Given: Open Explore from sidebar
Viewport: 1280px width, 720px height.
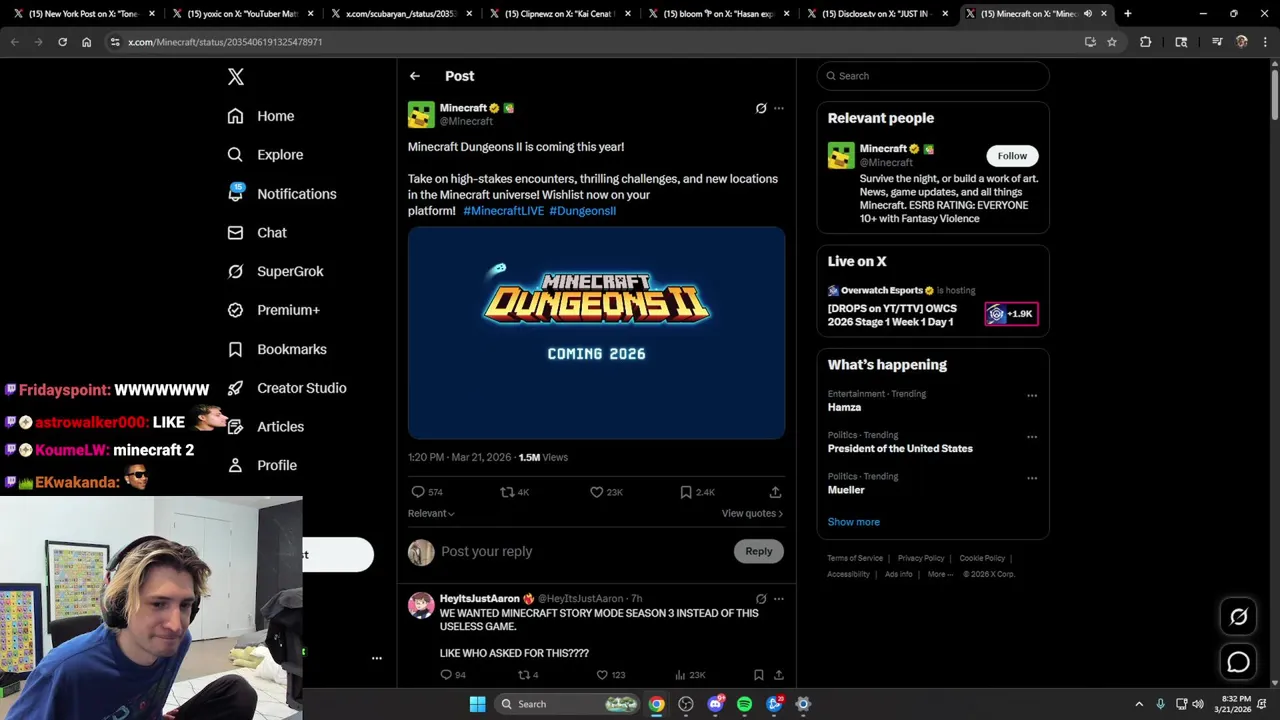Looking at the screenshot, I should 265,155.
